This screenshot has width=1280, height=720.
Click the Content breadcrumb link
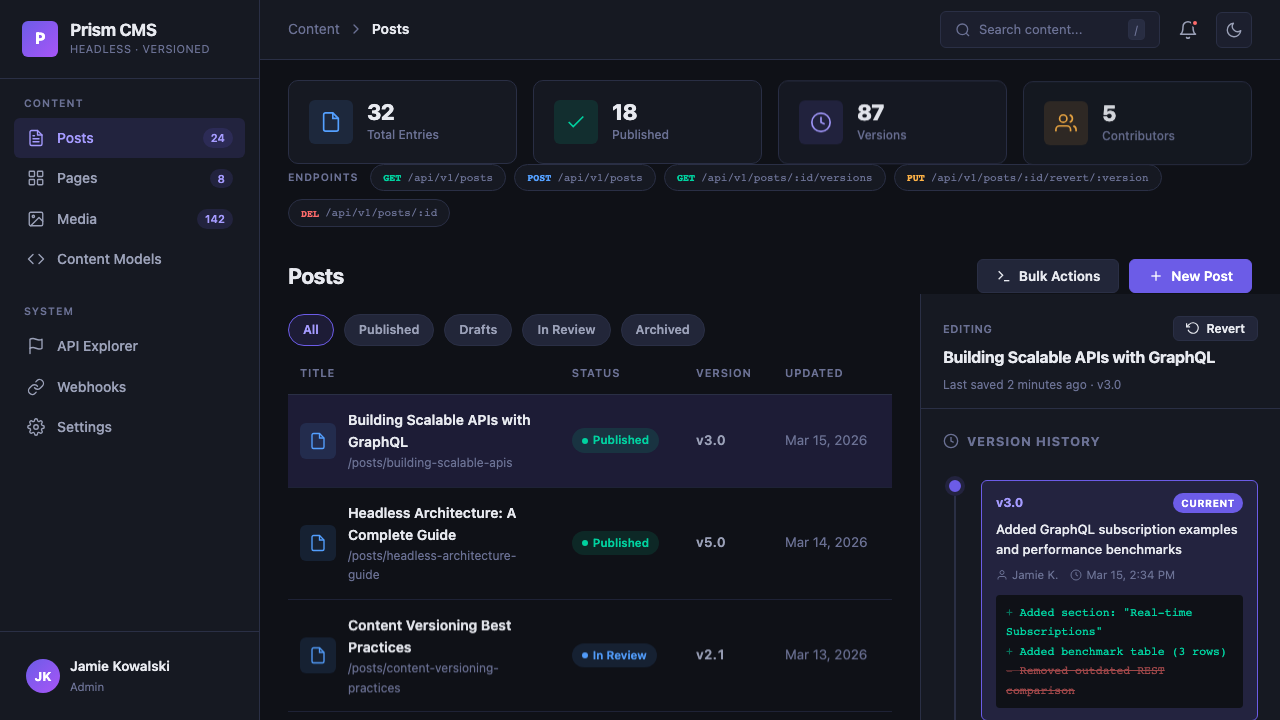(314, 29)
